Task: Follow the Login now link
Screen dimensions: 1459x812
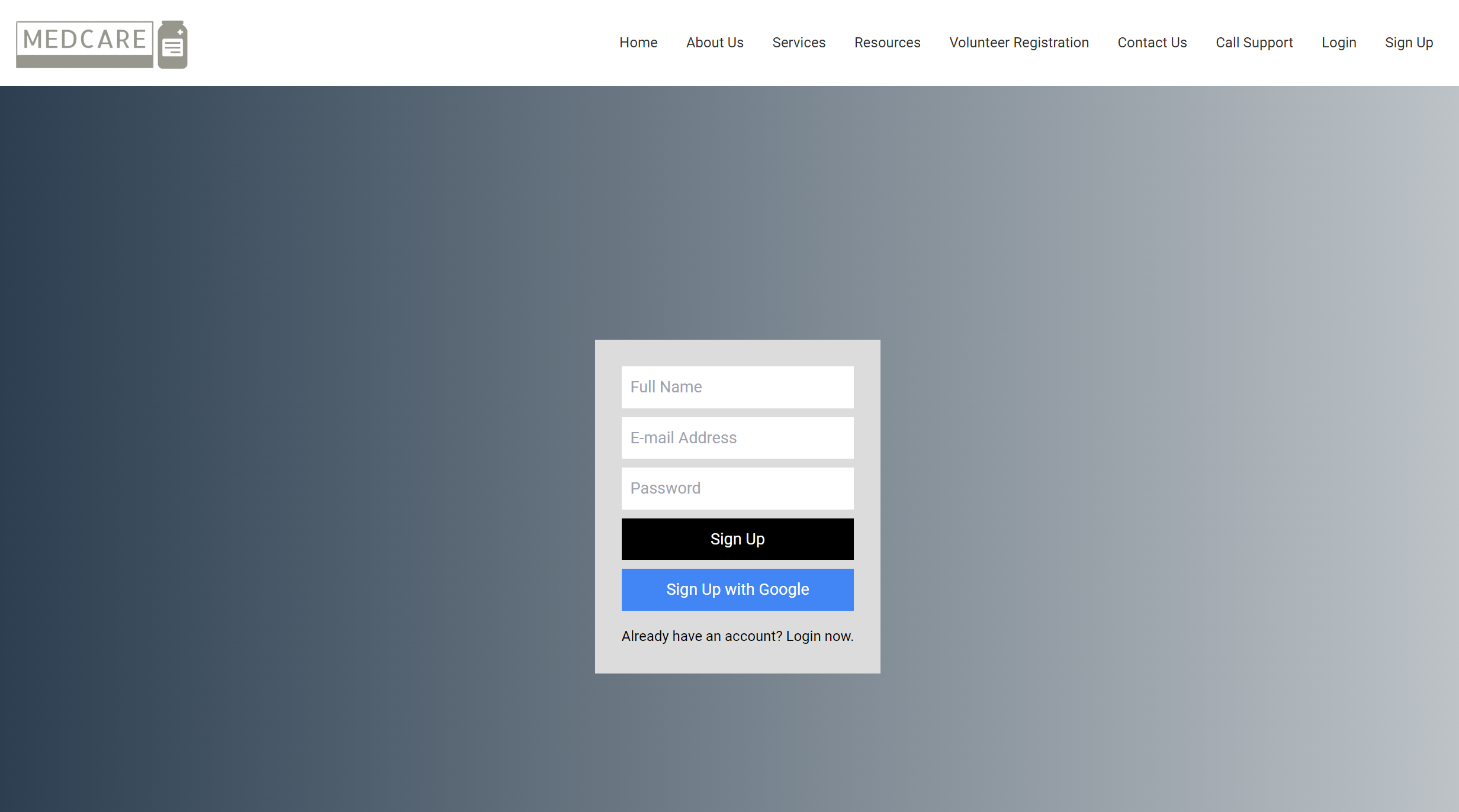Action: point(819,636)
